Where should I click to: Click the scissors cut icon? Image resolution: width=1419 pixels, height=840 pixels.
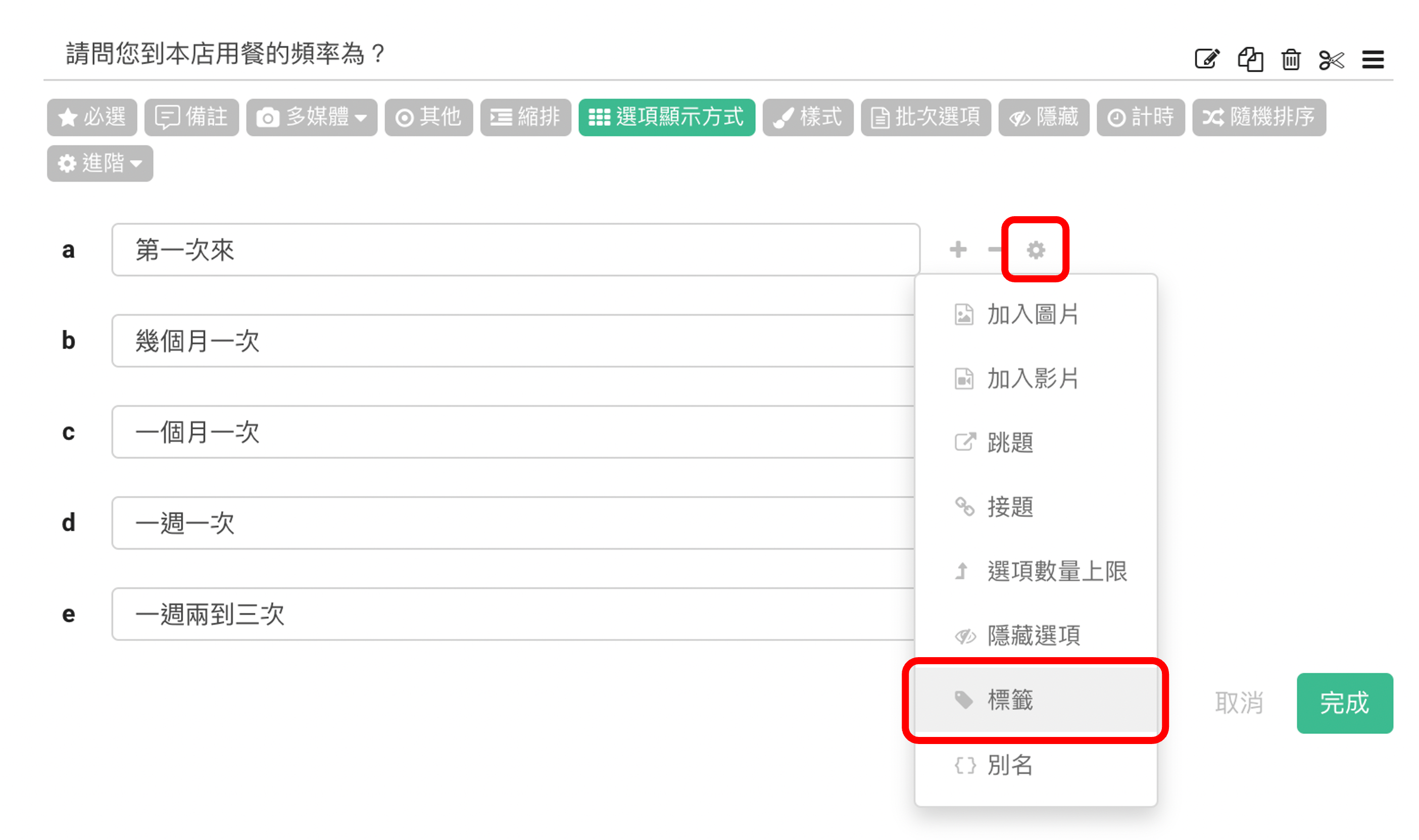pos(1331,60)
